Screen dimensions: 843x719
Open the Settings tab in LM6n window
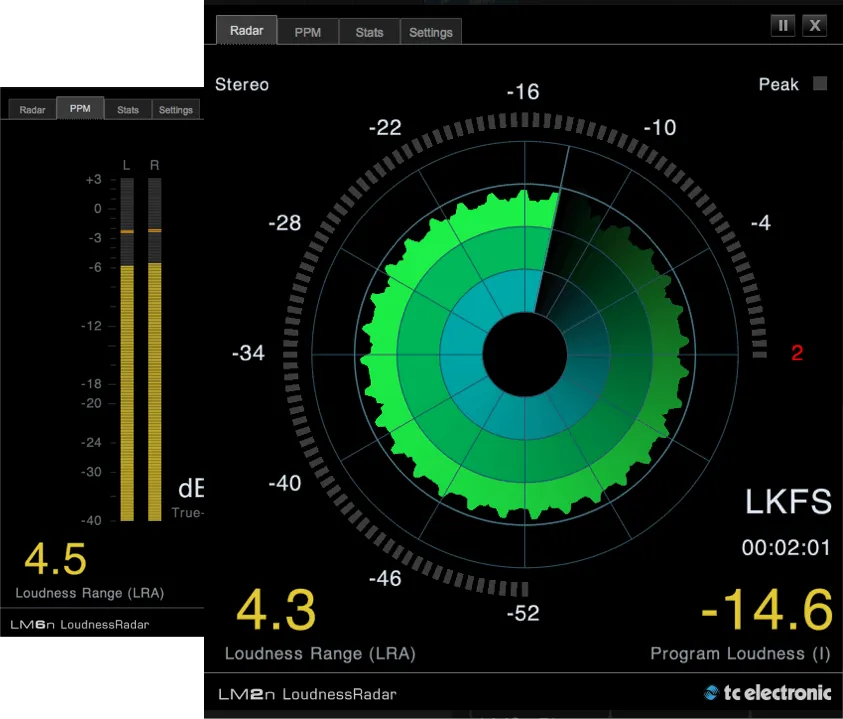[x=175, y=109]
